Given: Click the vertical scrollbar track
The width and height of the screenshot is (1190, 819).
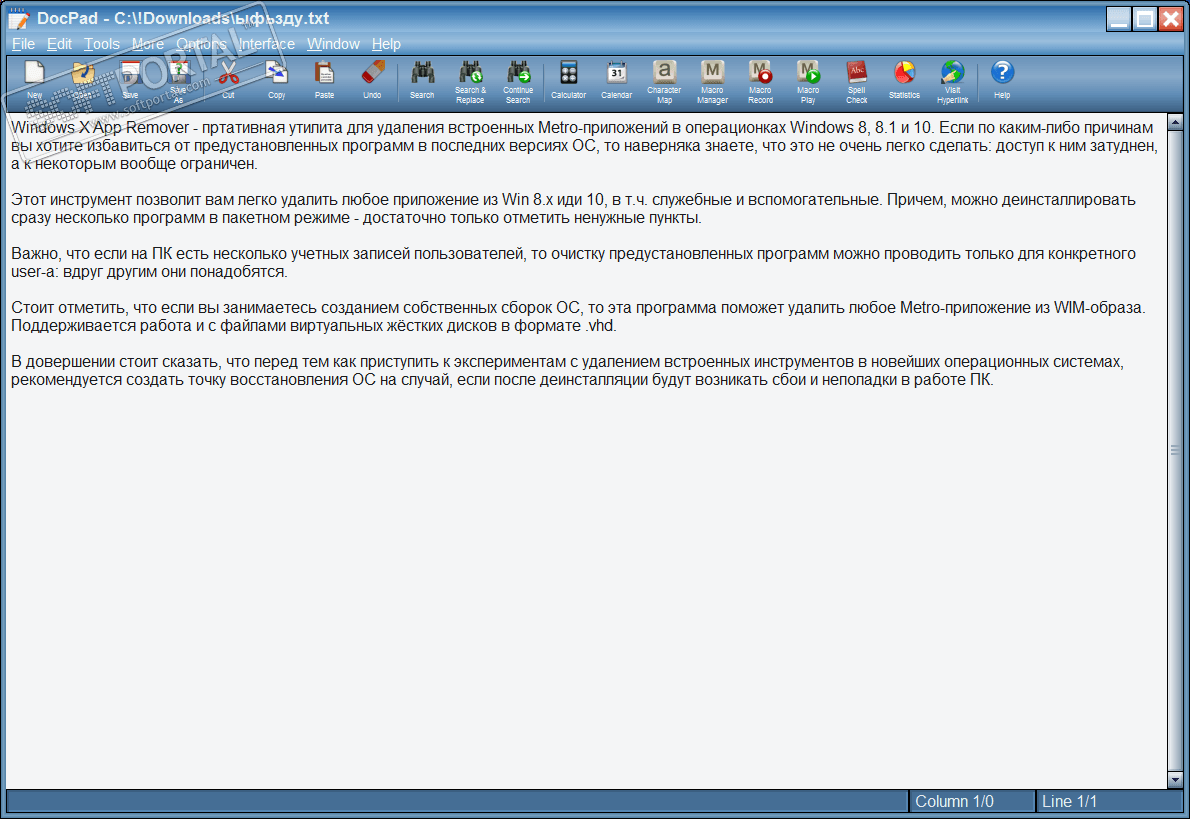Looking at the screenshot, I should [x=1175, y=450].
